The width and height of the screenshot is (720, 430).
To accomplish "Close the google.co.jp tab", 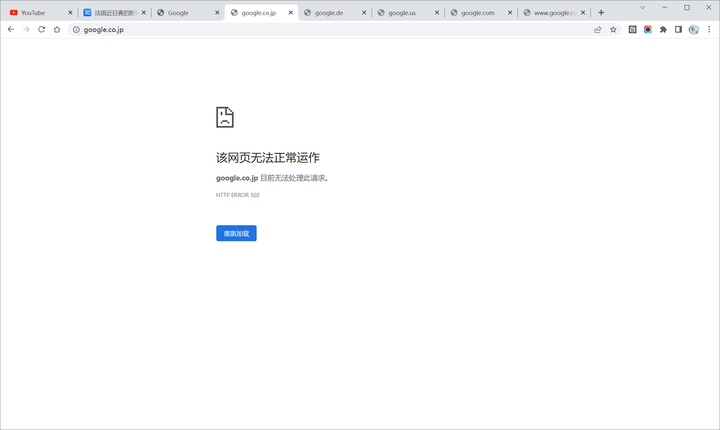I will [291, 13].
